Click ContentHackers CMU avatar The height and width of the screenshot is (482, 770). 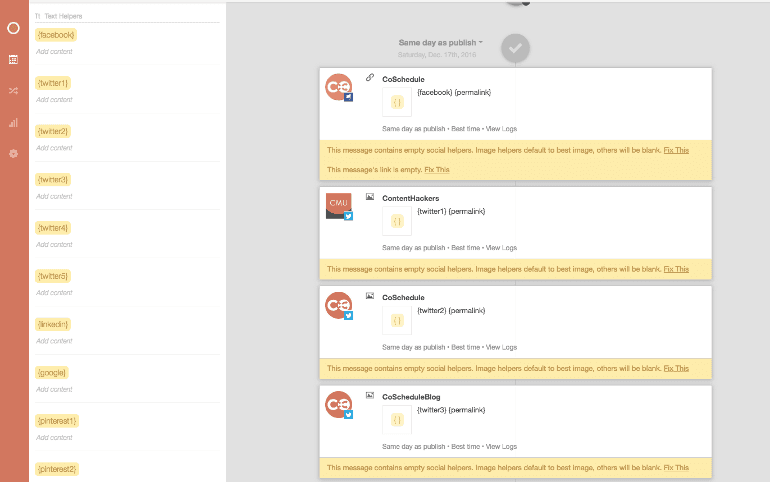point(338,206)
